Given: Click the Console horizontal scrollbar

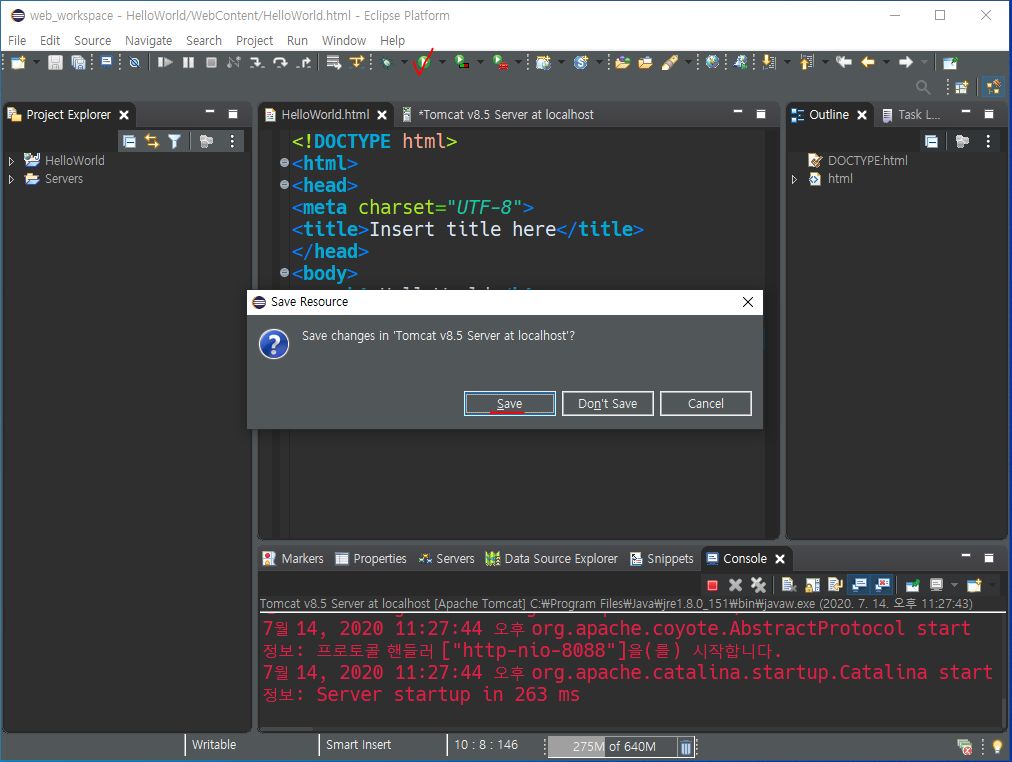Looking at the screenshot, I should point(287,729).
